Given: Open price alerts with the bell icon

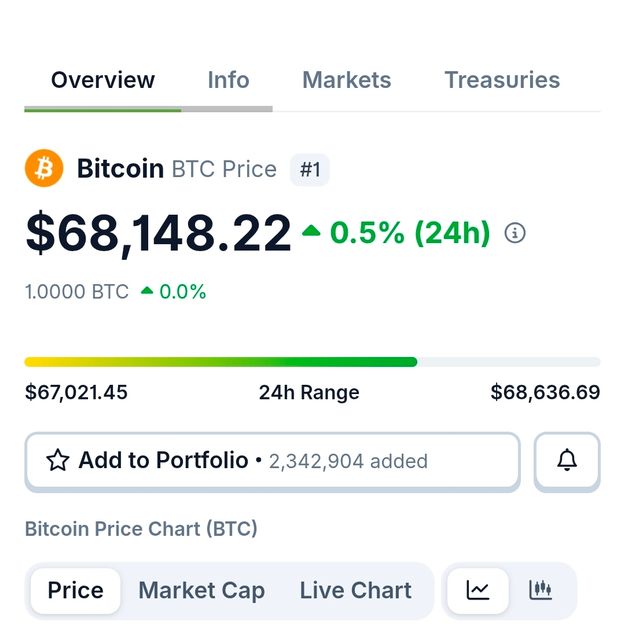Looking at the screenshot, I should click(567, 460).
